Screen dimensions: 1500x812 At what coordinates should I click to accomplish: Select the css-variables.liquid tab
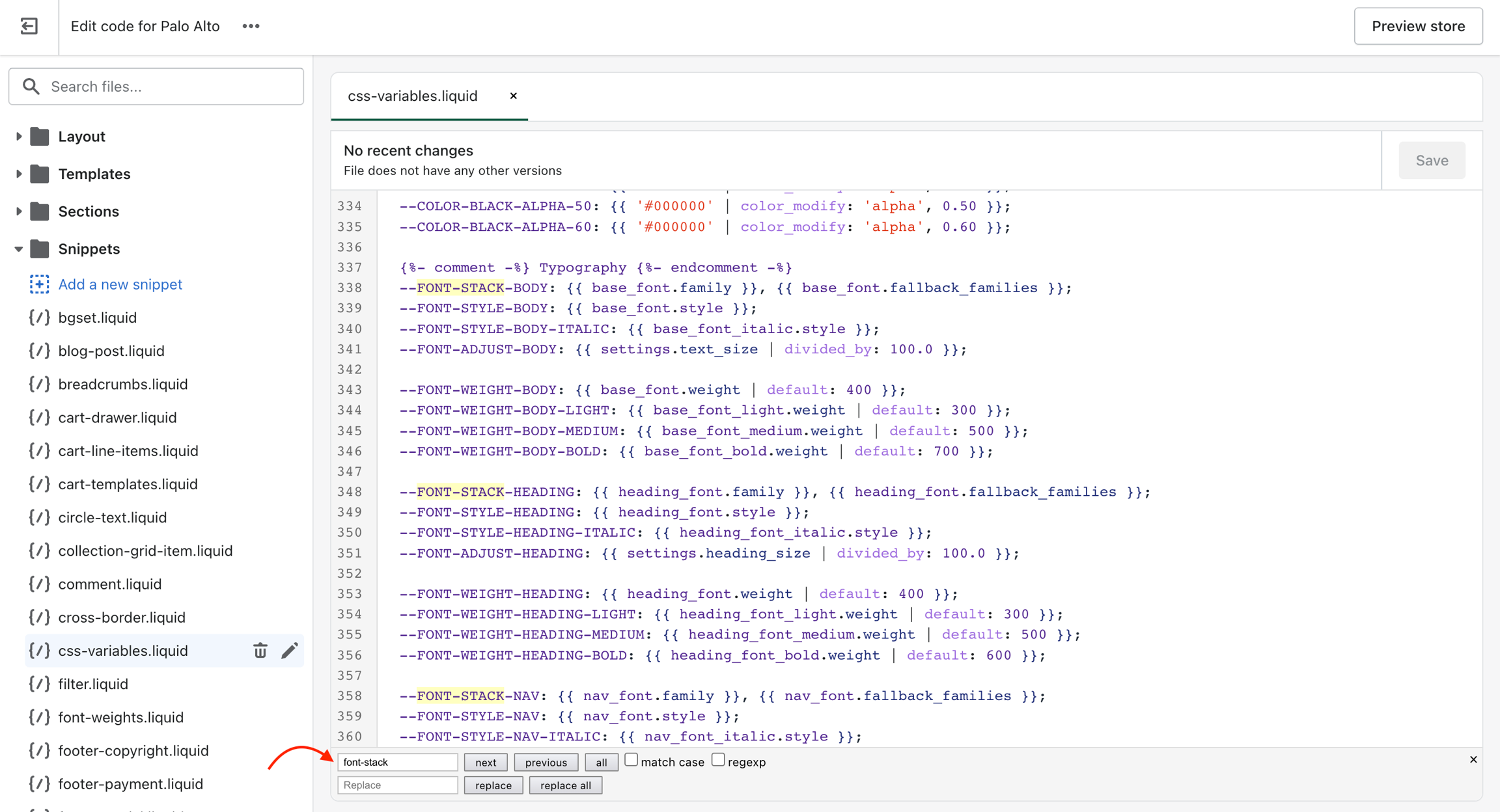click(x=412, y=96)
